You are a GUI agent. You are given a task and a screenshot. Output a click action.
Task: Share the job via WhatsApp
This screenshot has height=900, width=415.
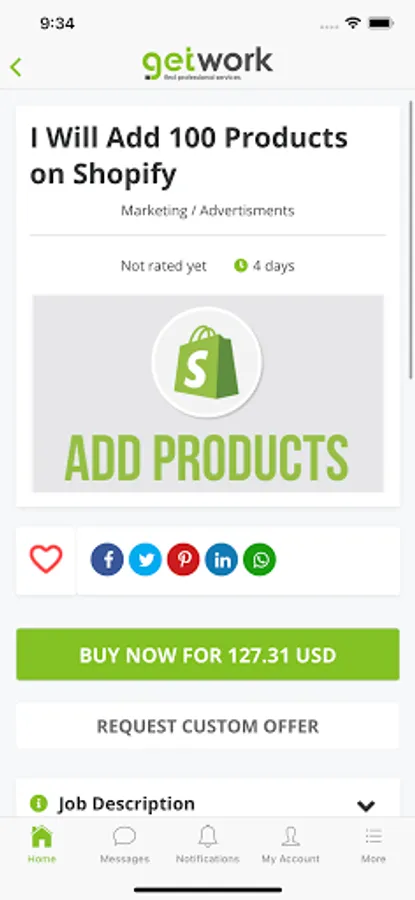pos(259,560)
